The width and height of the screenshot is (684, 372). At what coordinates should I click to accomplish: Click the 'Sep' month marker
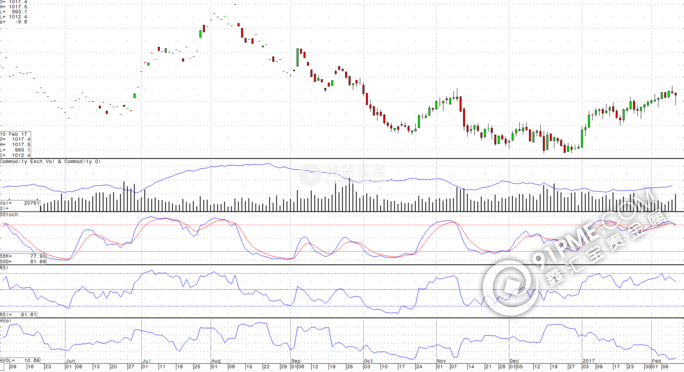coord(296,362)
